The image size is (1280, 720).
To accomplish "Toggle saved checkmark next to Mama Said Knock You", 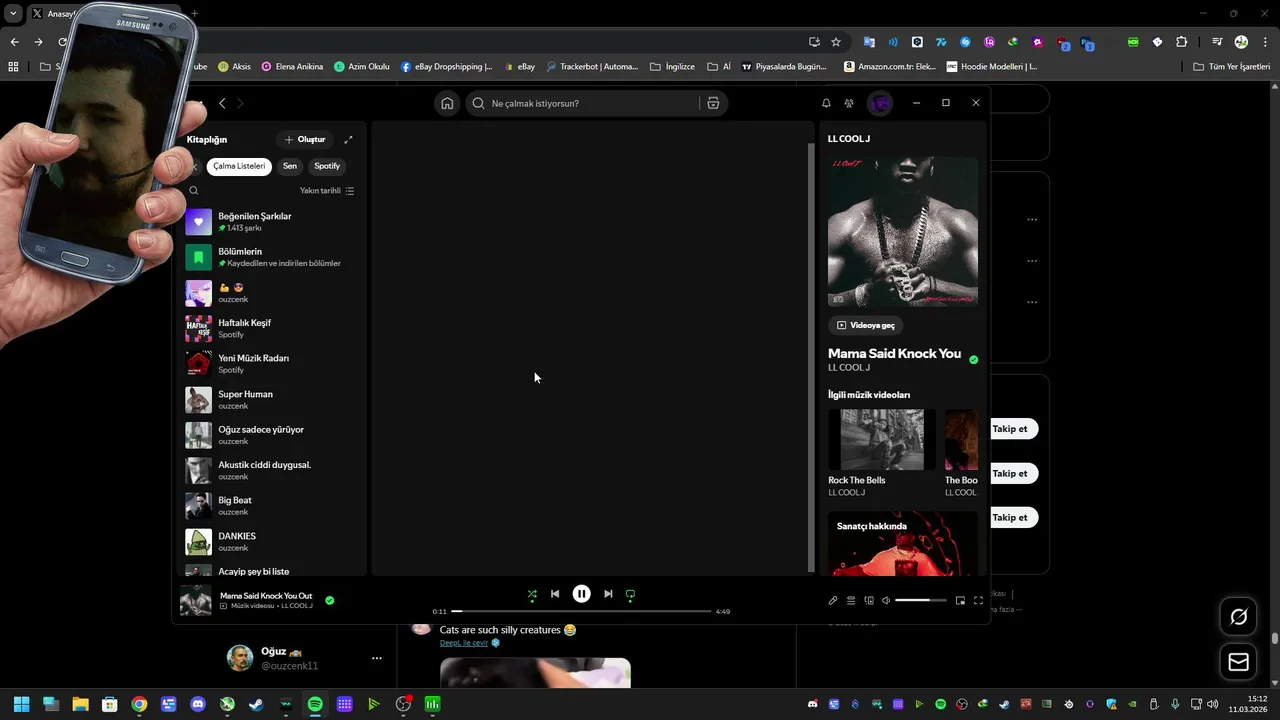I will 974,360.
